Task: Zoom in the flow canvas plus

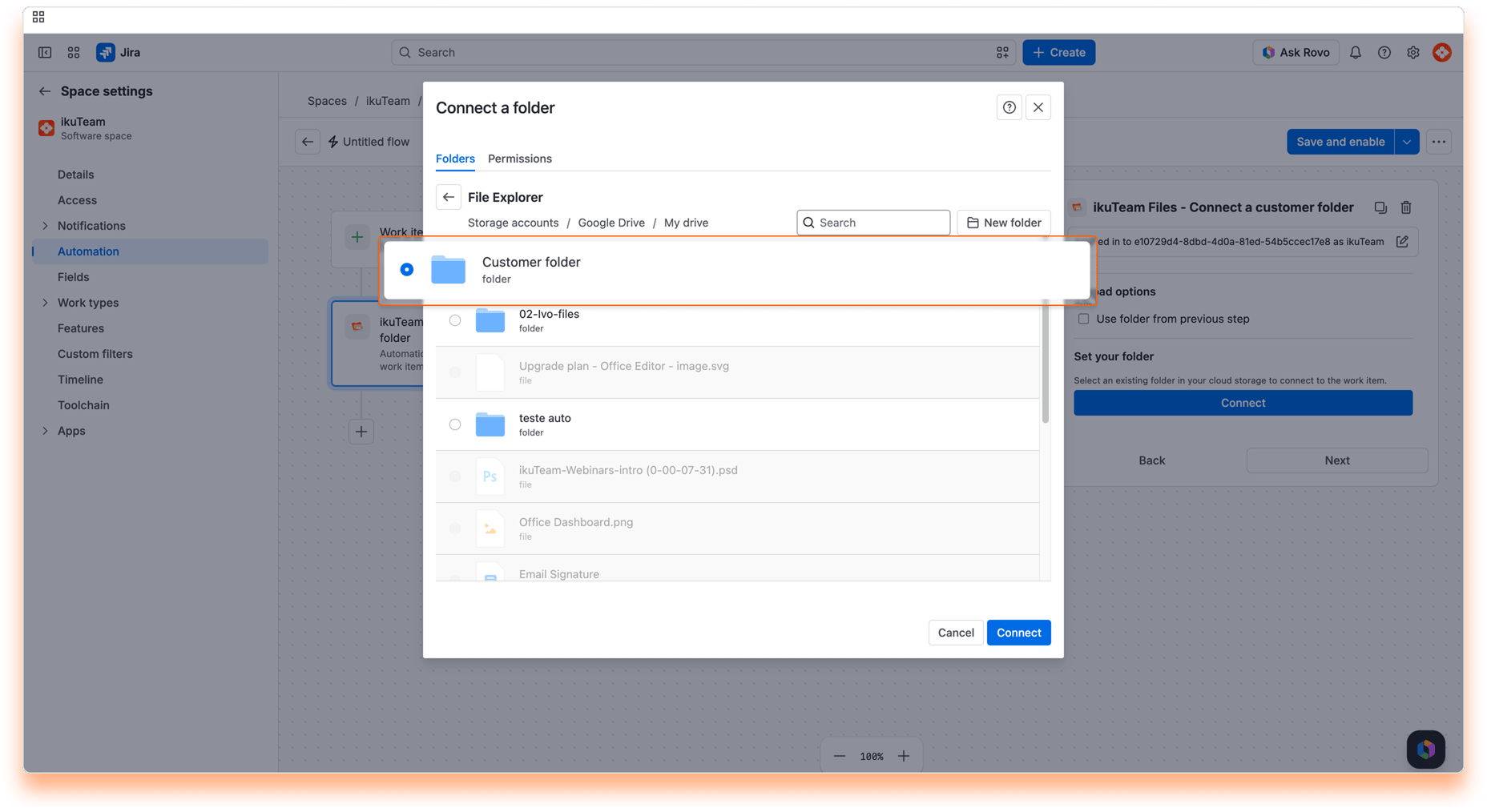Action: pyautogui.click(x=904, y=756)
